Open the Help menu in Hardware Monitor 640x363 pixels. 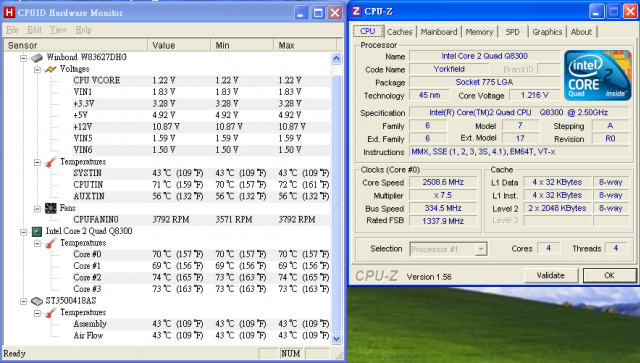coord(83,30)
